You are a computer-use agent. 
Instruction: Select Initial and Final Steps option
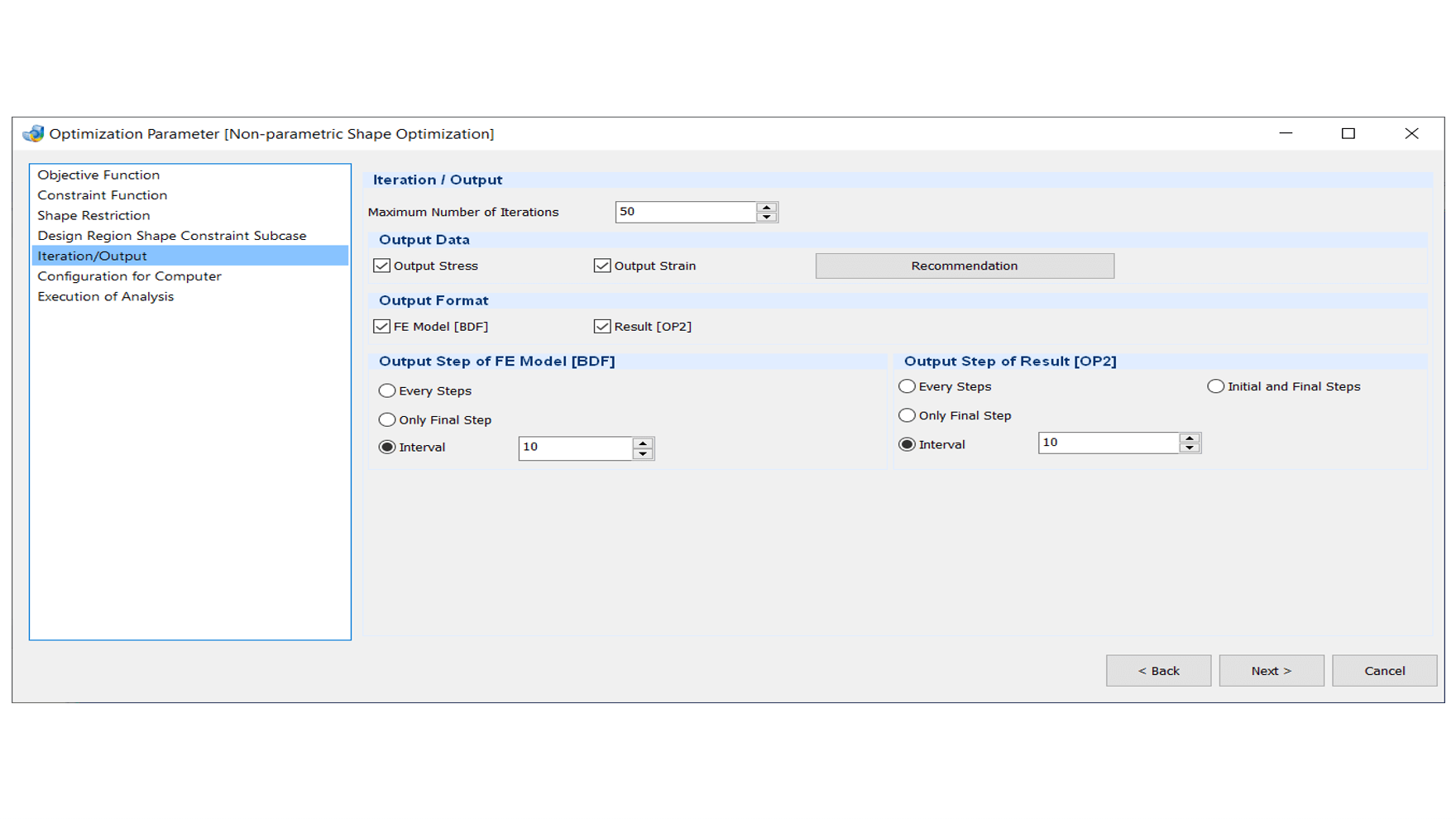pyautogui.click(x=1215, y=386)
